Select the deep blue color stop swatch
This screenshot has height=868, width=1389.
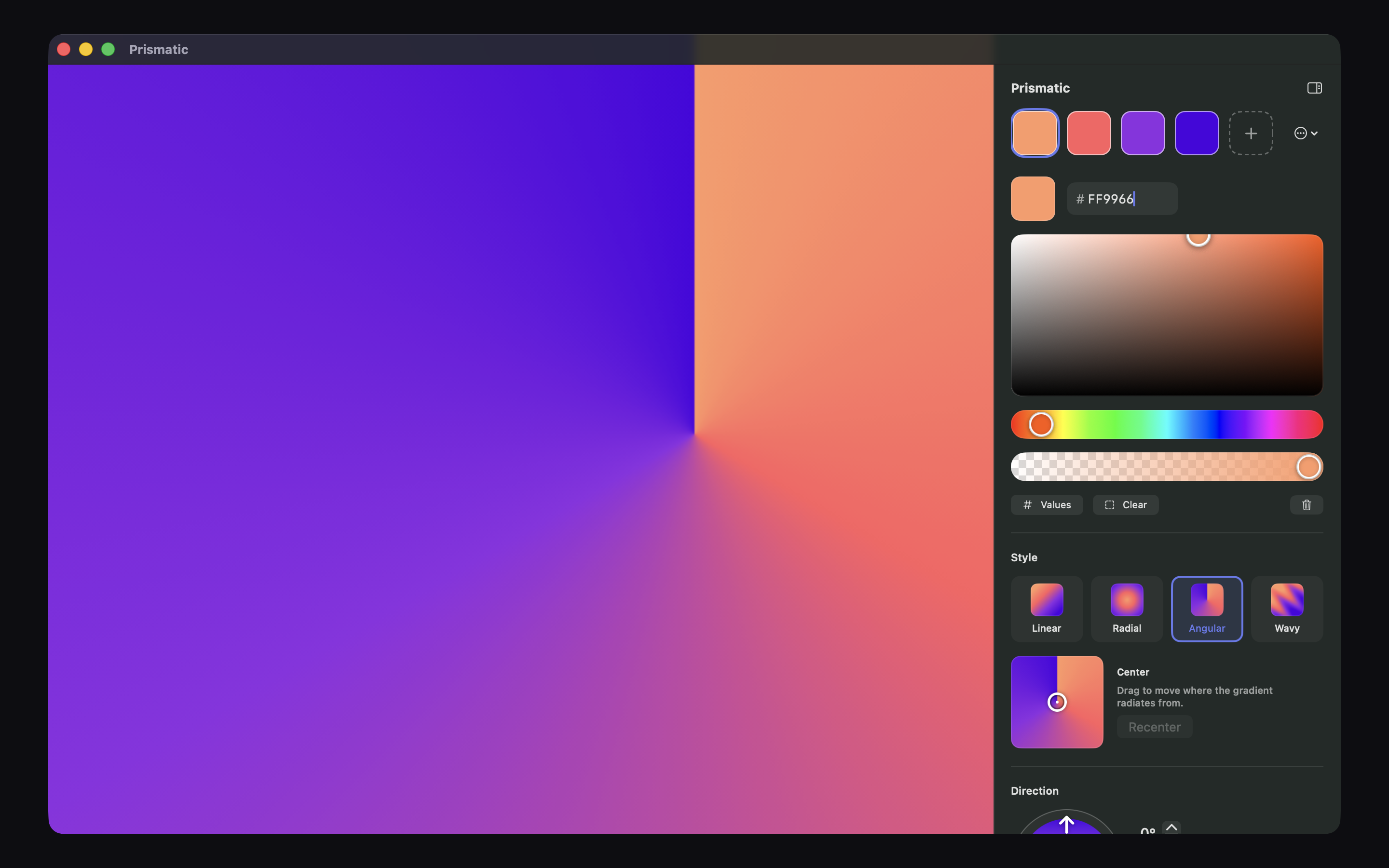click(x=1197, y=133)
